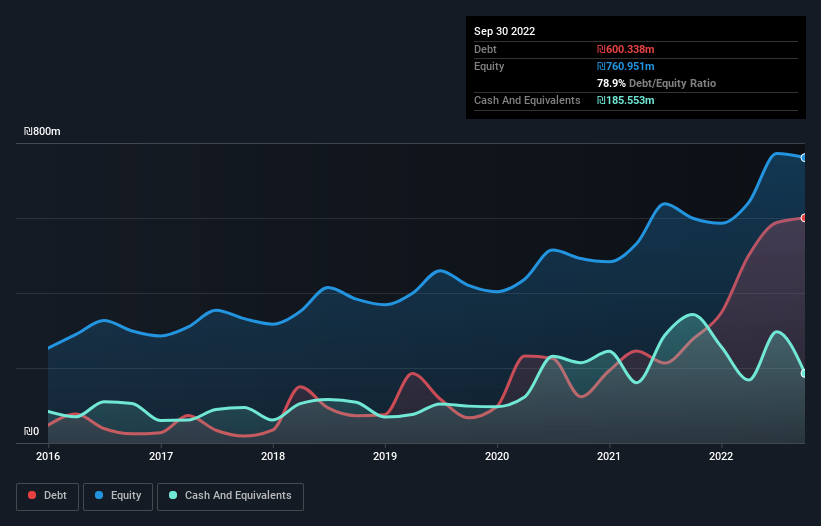Select the Equity data point at chart end

(x=804, y=158)
